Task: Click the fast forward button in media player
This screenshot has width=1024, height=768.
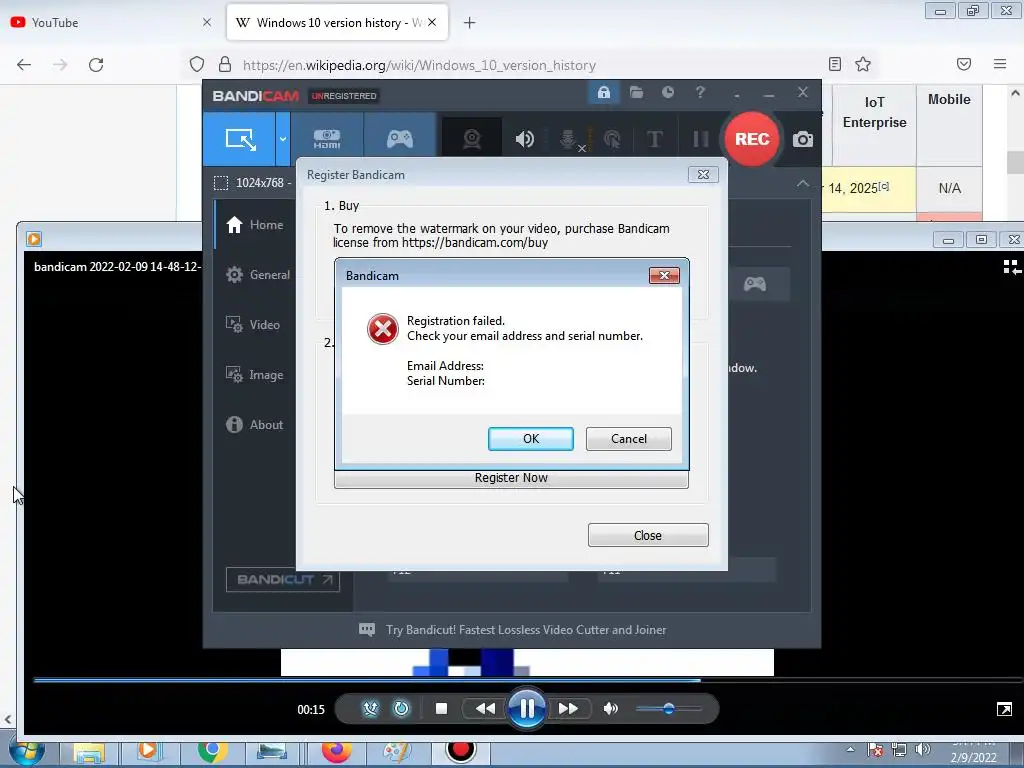Action: (x=568, y=709)
